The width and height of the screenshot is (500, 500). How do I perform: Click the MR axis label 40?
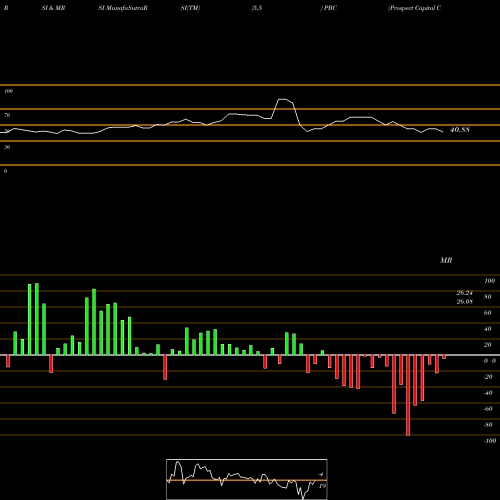(488, 329)
